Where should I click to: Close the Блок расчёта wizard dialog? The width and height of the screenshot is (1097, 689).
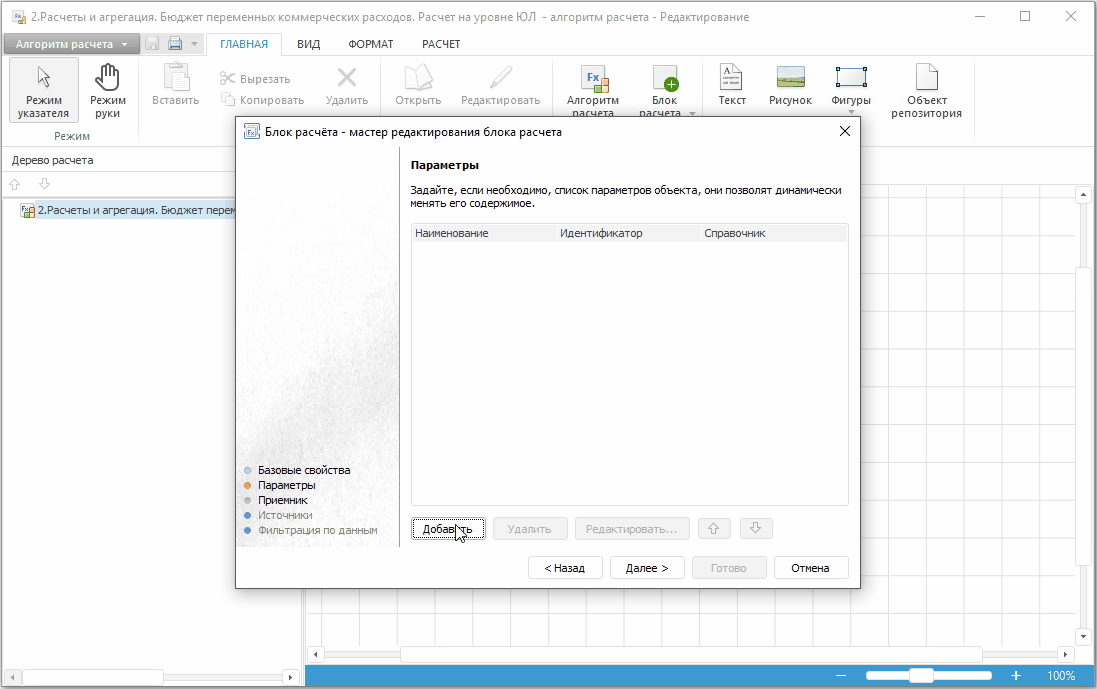click(844, 132)
